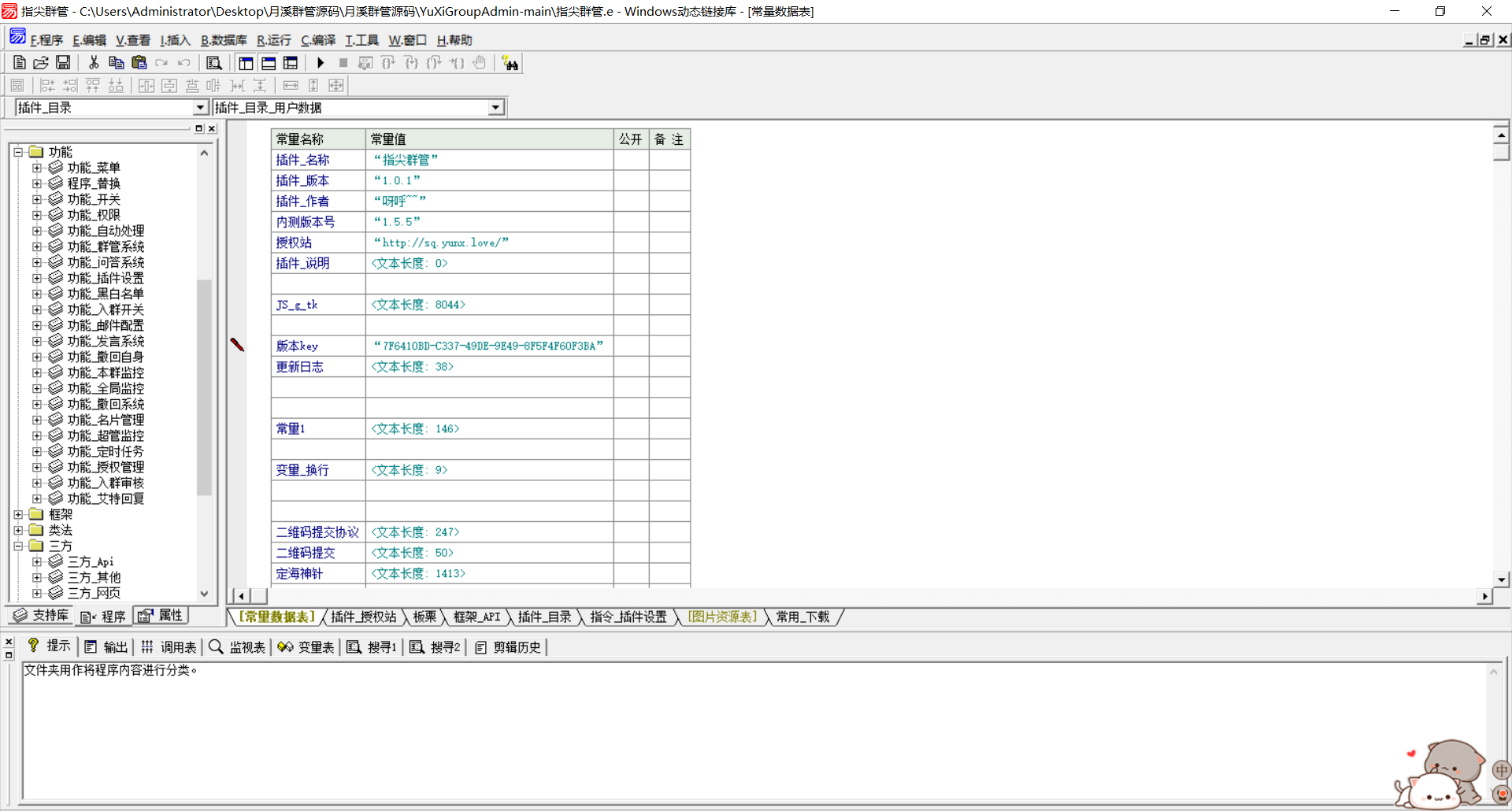Click the binoculars help-search icon
The image size is (1512, 811).
pos(510,64)
